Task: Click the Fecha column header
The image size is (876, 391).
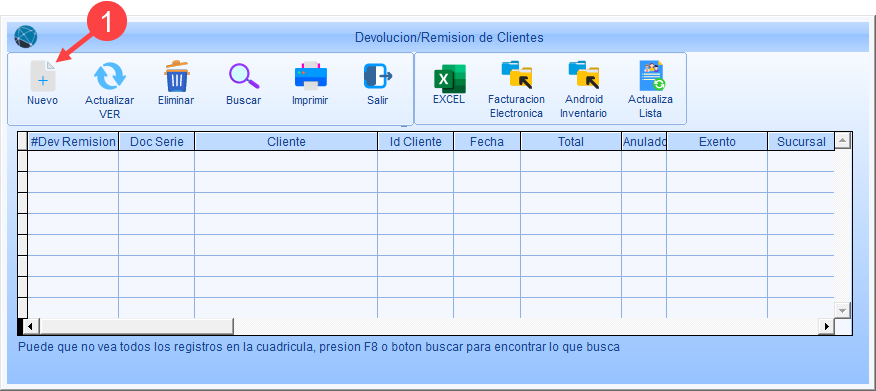Action: 487,142
